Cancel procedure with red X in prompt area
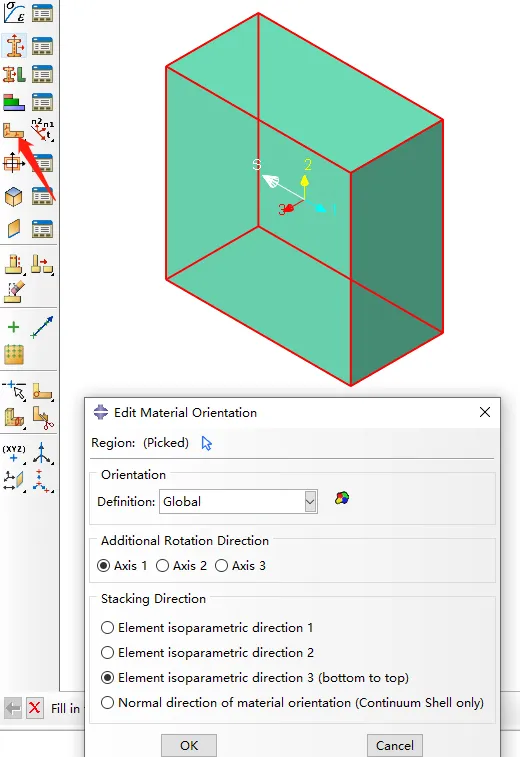Screen dimensions: 520x757 tap(34, 708)
